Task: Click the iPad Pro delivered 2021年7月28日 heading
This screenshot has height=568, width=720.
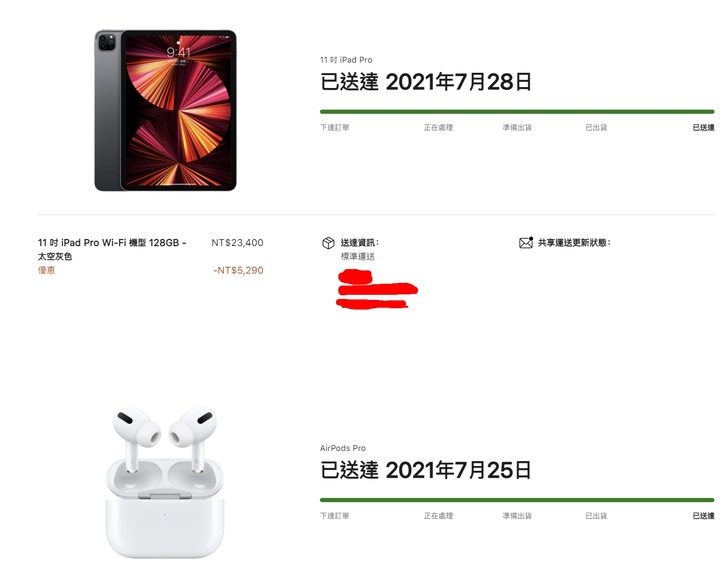Action: [426, 82]
